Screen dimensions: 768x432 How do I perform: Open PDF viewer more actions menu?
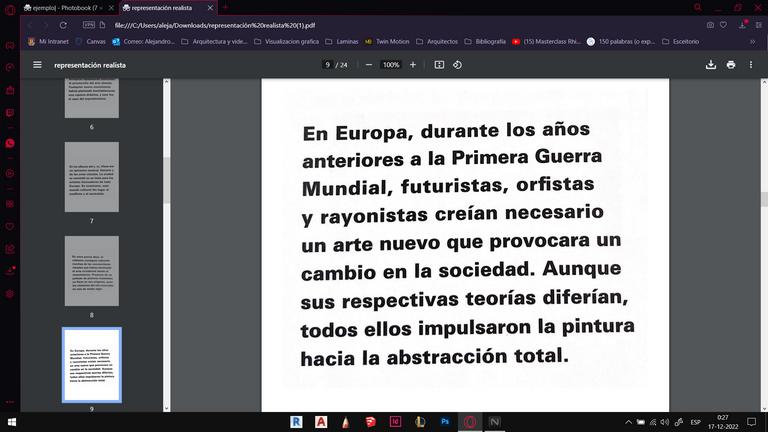(751, 65)
